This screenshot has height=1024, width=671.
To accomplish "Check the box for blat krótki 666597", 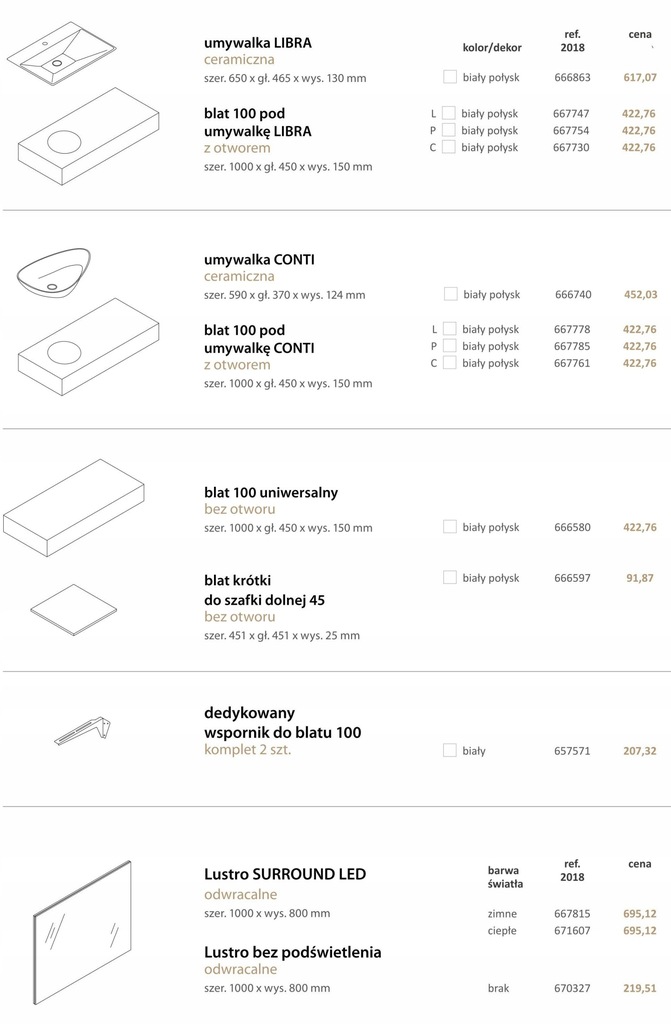I will click(450, 577).
